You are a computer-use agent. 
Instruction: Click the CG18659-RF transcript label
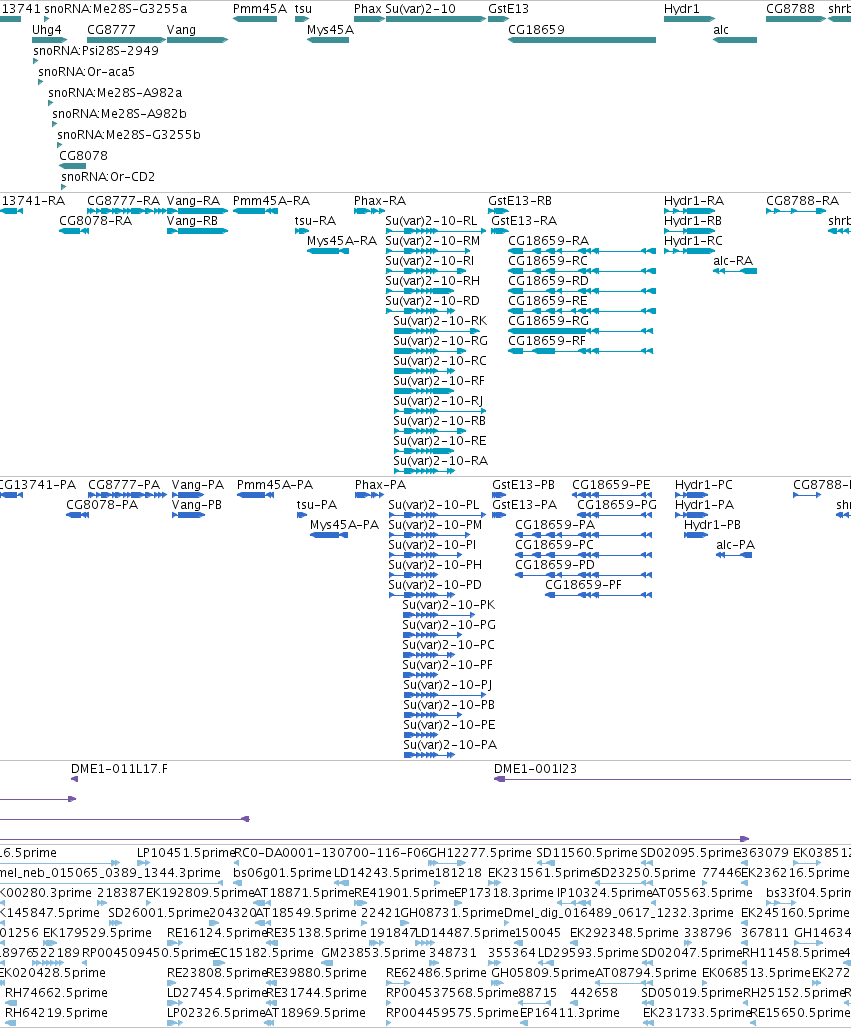click(547, 340)
